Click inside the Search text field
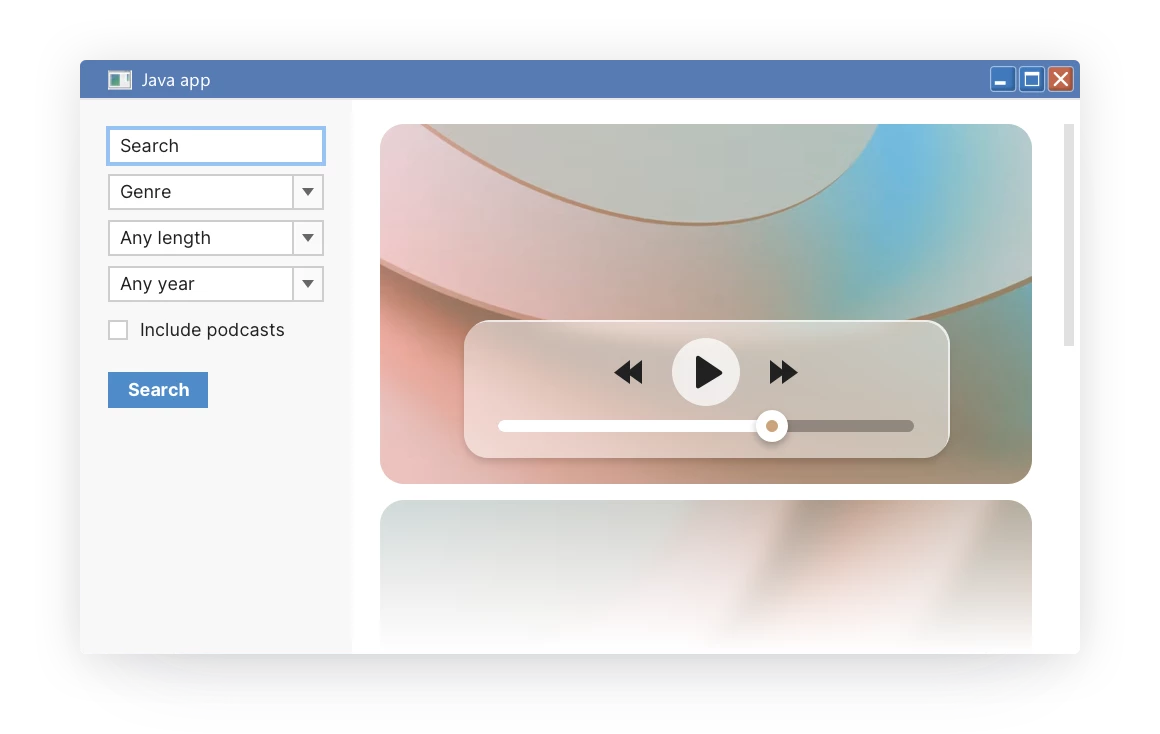The height and width of the screenshot is (734, 1160). pos(215,146)
